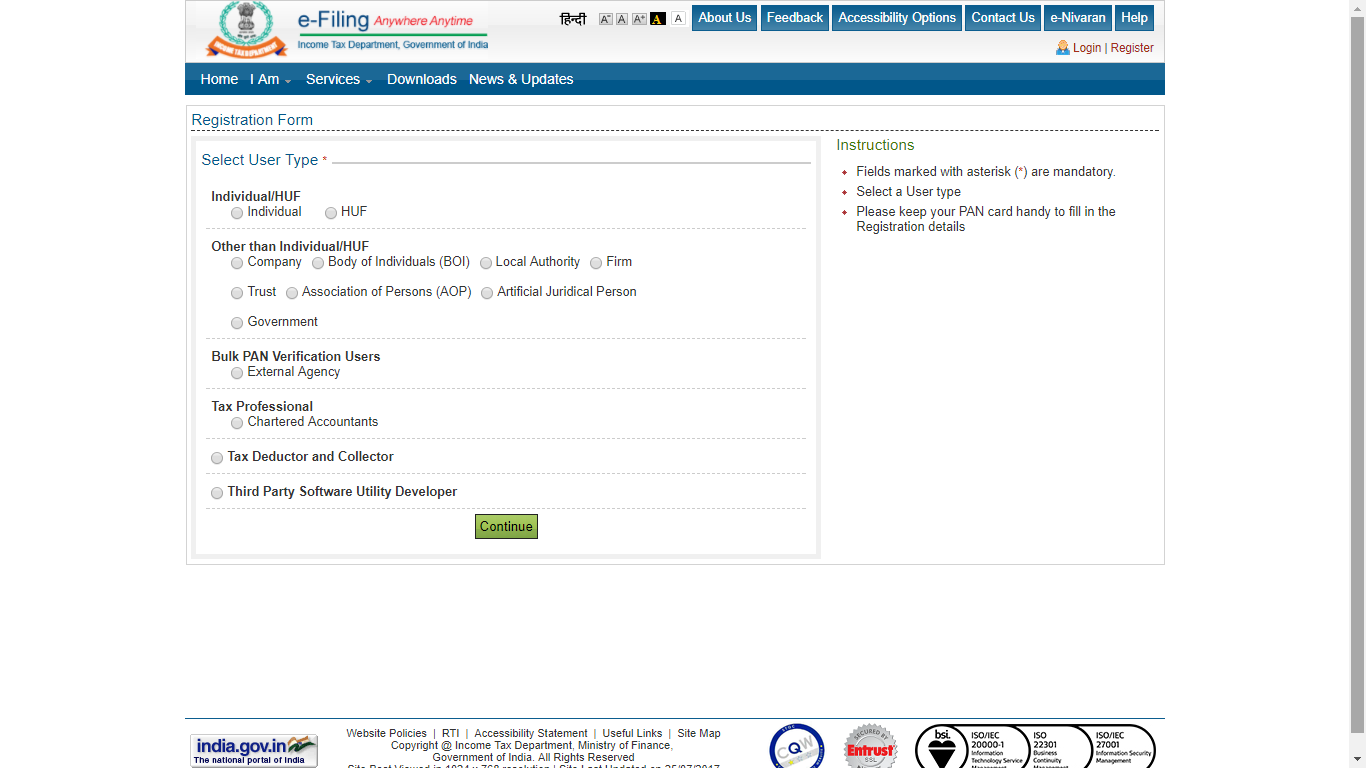The width and height of the screenshot is (1366, 768).
Task: Switch to the Home menu tab
Action: point(219,79)
